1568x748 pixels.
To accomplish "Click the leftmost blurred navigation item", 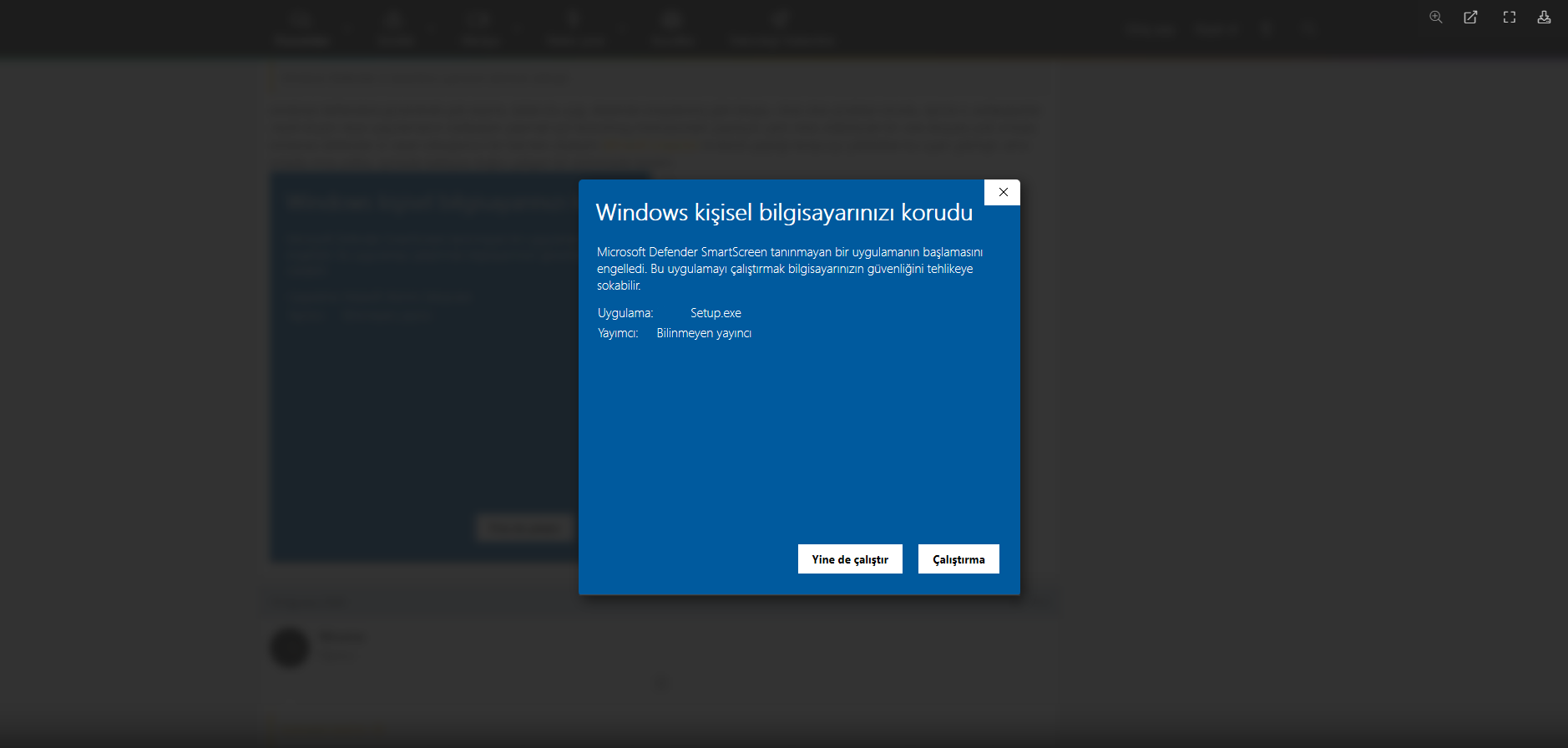I will [x=301, y=29].
